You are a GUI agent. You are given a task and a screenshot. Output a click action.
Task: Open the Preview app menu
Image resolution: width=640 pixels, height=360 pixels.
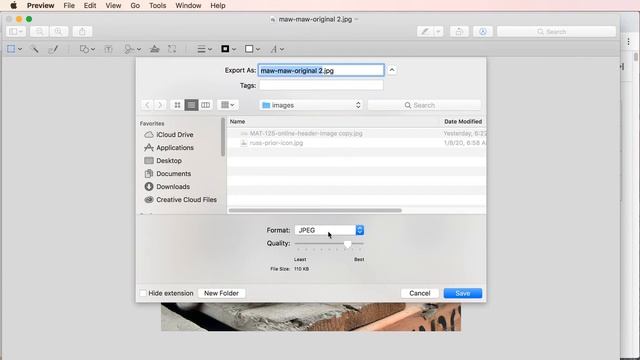[x=40, y=6]
